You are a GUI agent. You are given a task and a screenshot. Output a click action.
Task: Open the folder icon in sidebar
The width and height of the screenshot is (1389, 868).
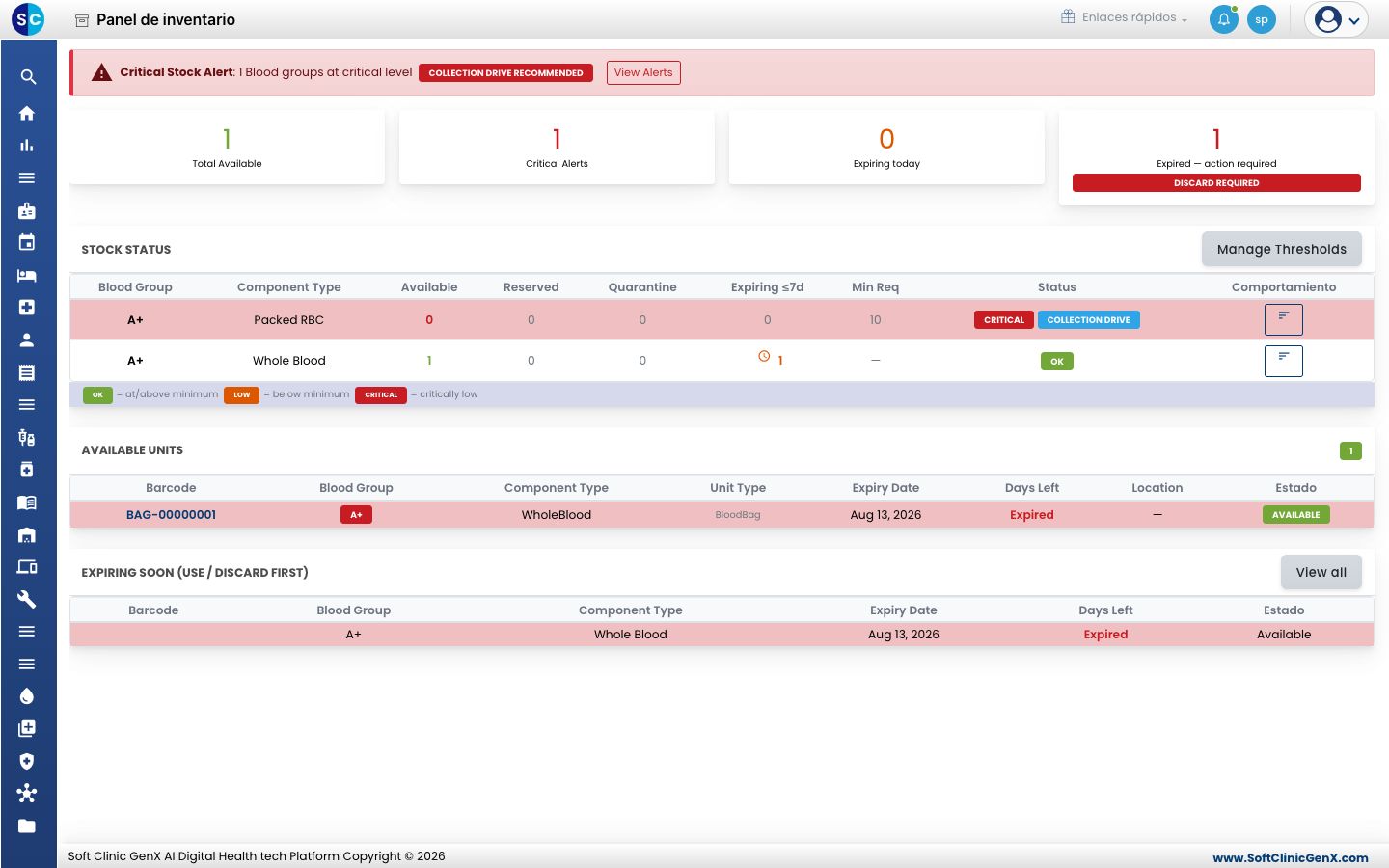coord(27,826)
